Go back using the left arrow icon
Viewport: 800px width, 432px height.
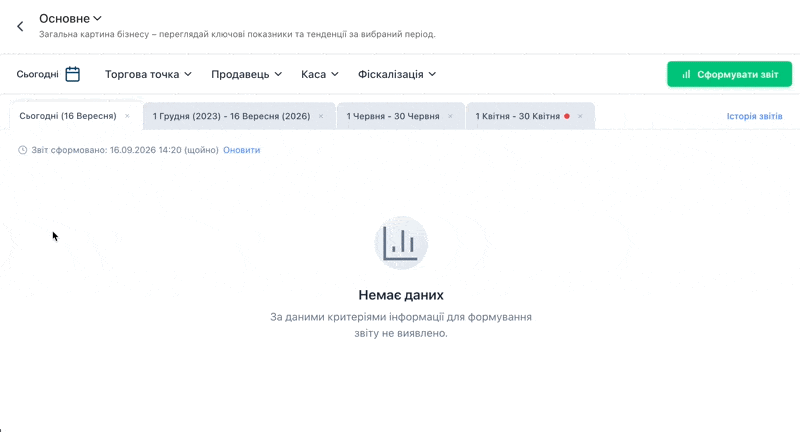coord(20,27)
